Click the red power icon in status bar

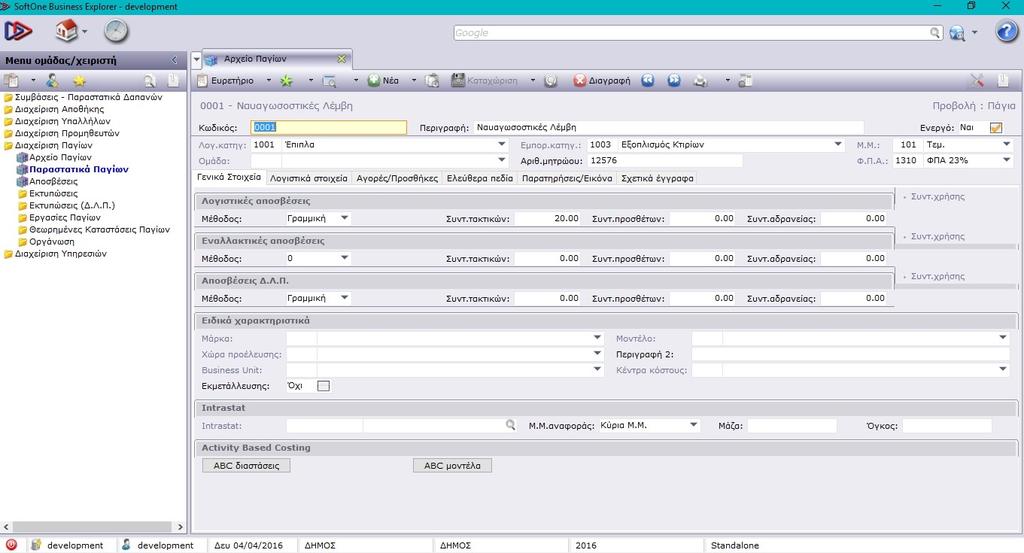11,545
